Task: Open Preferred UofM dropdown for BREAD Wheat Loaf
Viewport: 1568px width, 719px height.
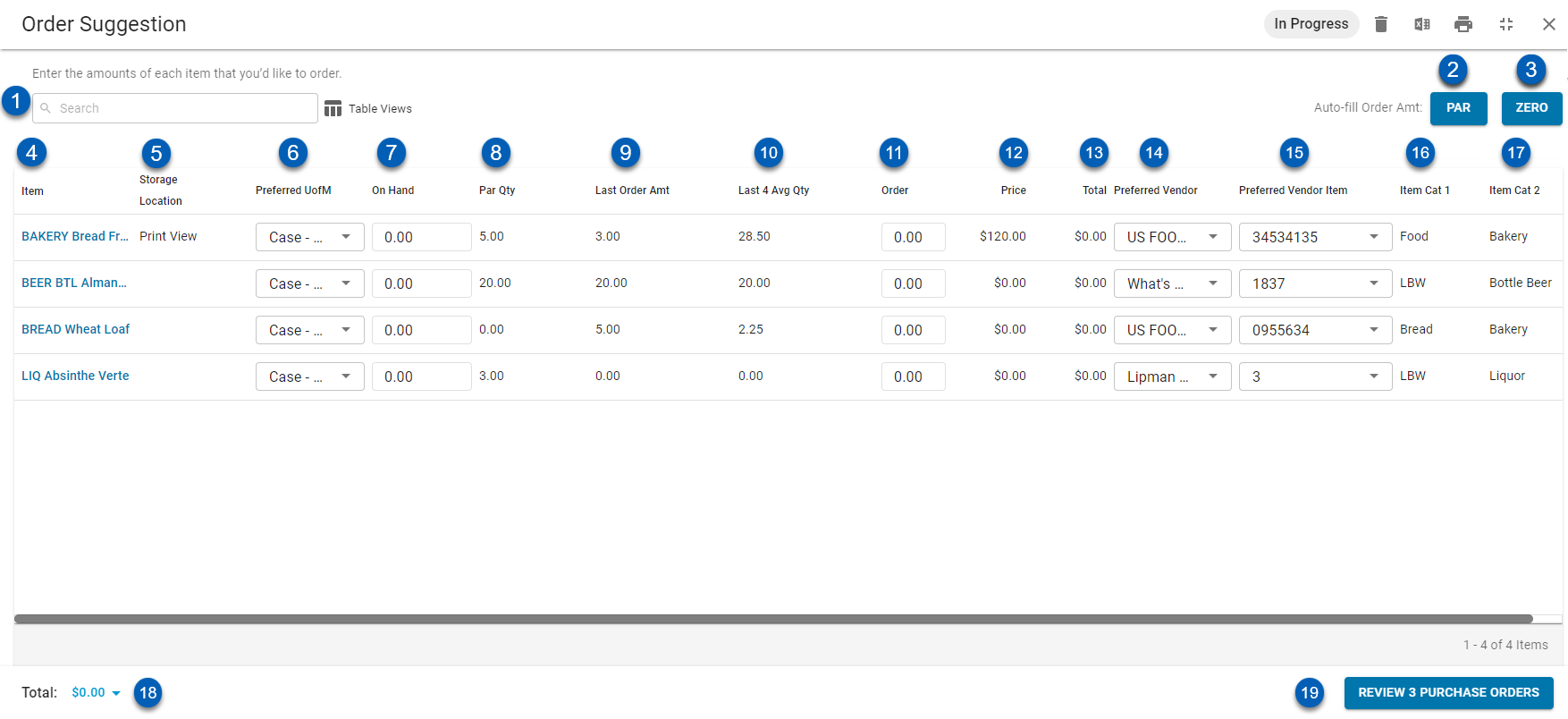Action: (x=309, y=330)
